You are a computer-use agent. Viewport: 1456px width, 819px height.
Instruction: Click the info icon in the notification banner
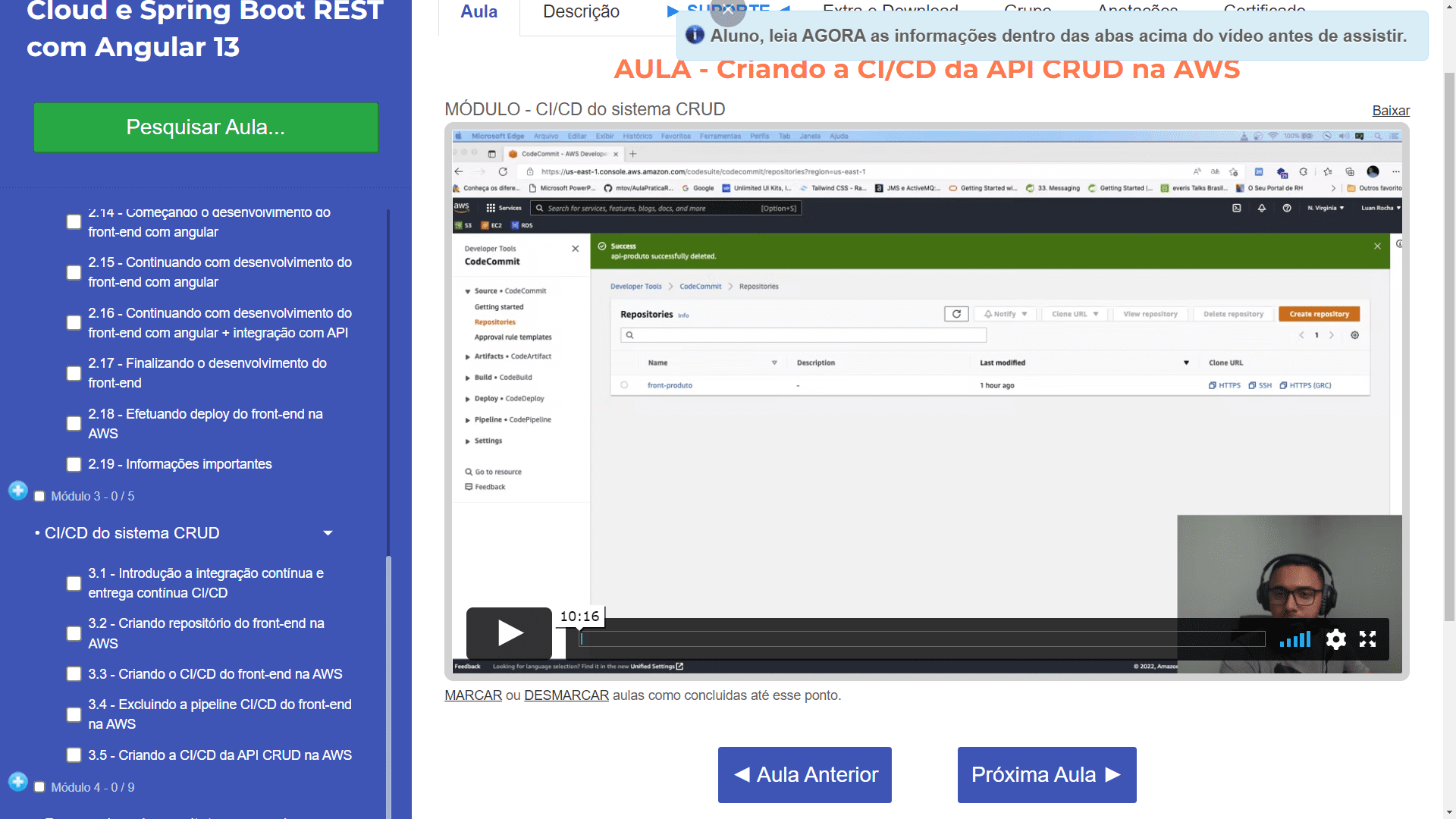(x=695, y=35)
